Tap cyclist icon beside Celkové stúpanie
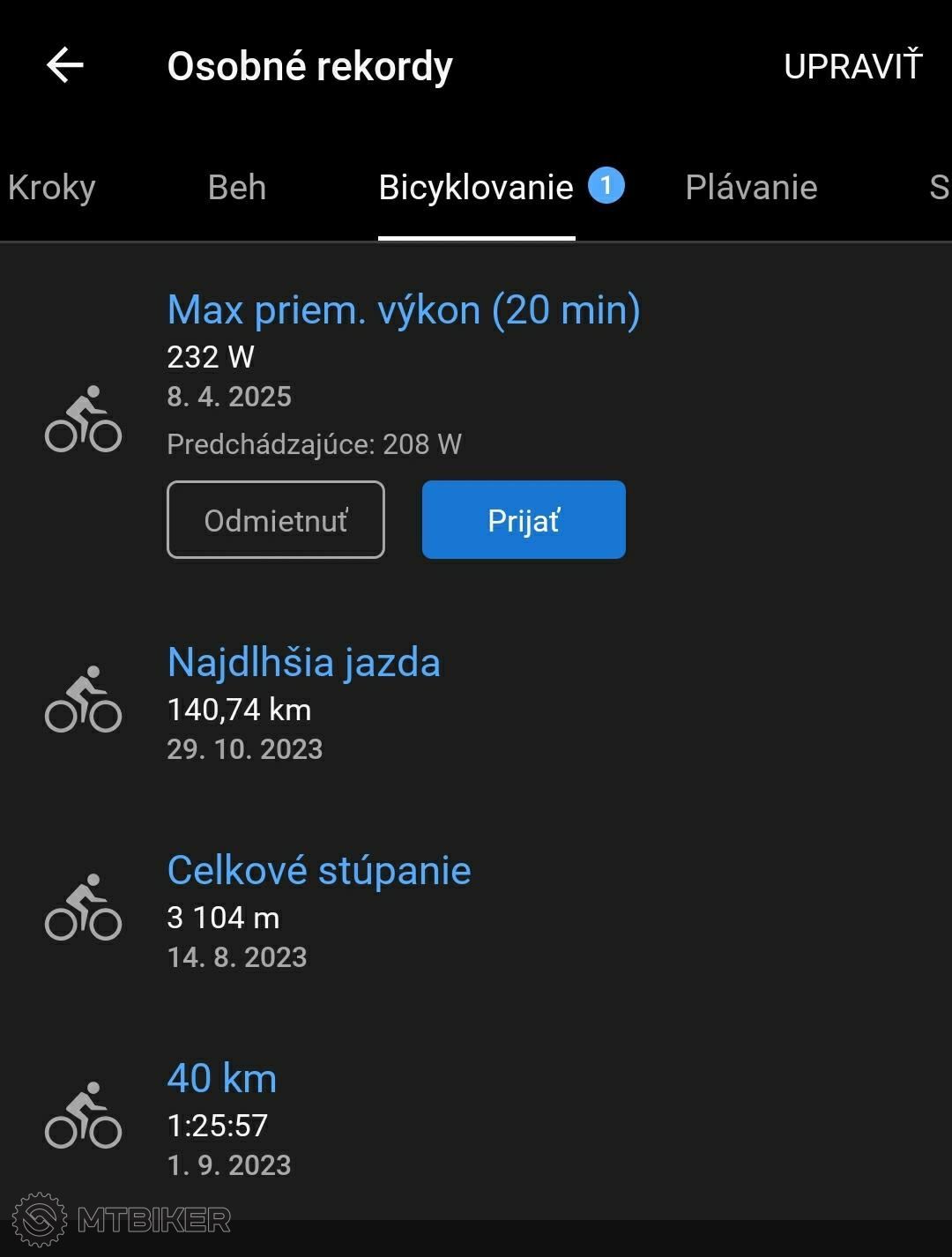 [x=83, y=907]
